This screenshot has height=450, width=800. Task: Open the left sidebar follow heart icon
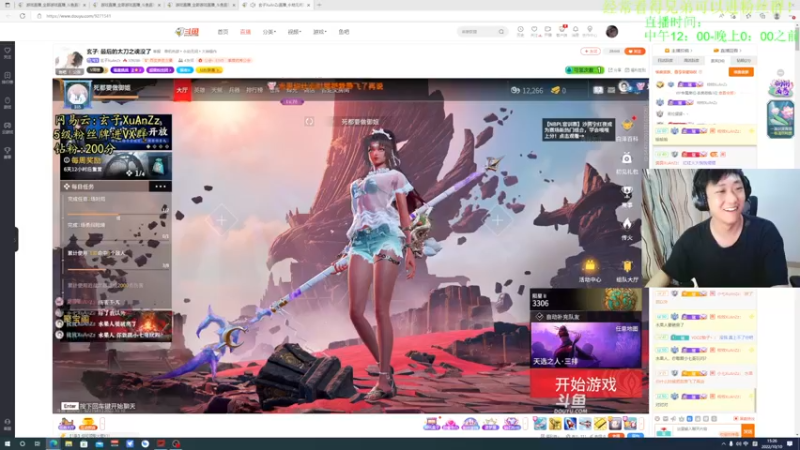pyautogui.click(x=7, y=52)
